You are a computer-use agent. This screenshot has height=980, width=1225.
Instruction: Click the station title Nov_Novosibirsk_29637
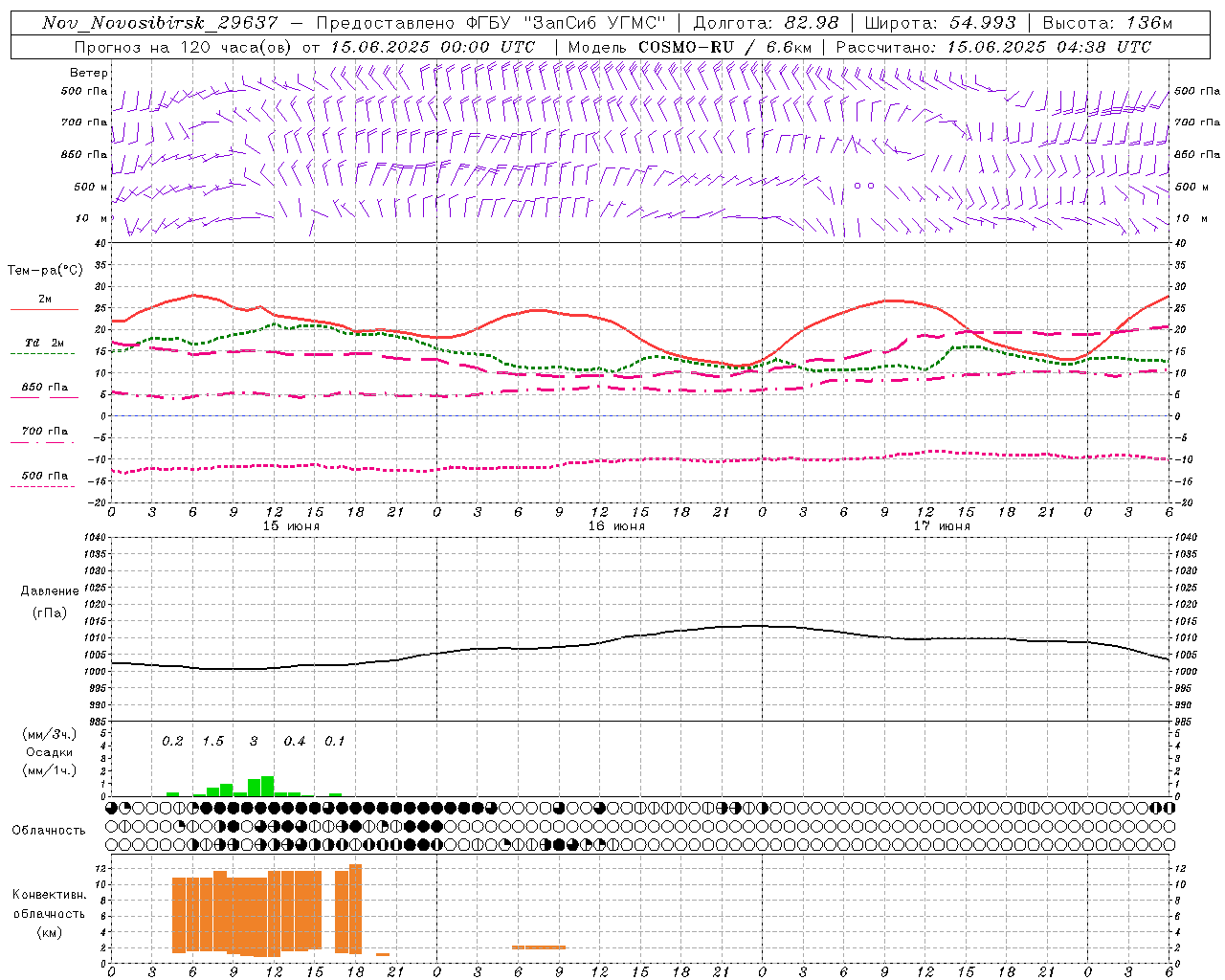tap(160, 23)
